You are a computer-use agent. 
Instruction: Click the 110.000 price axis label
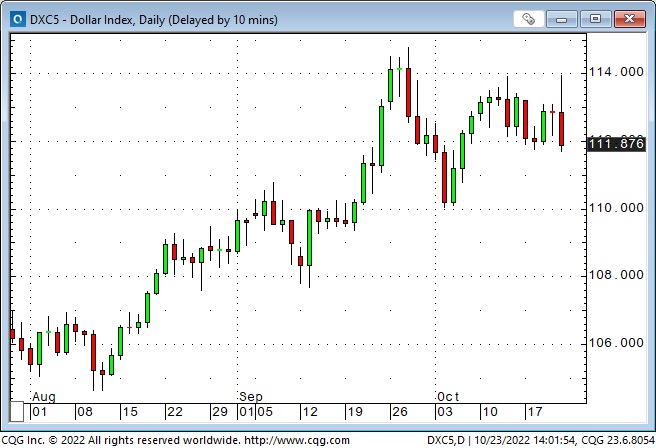point(616,208)
